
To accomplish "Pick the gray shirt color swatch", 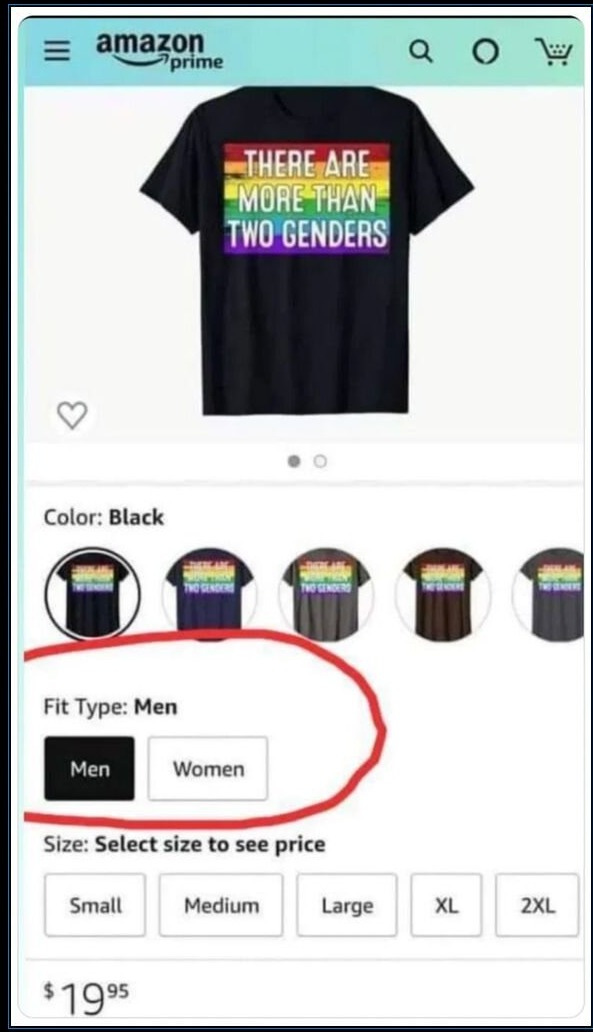I will coord(326,594).
